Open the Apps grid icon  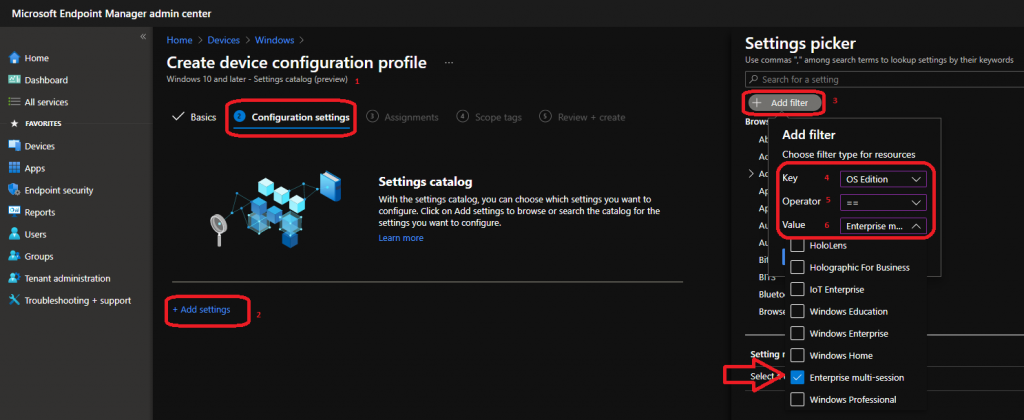point(14,168)
